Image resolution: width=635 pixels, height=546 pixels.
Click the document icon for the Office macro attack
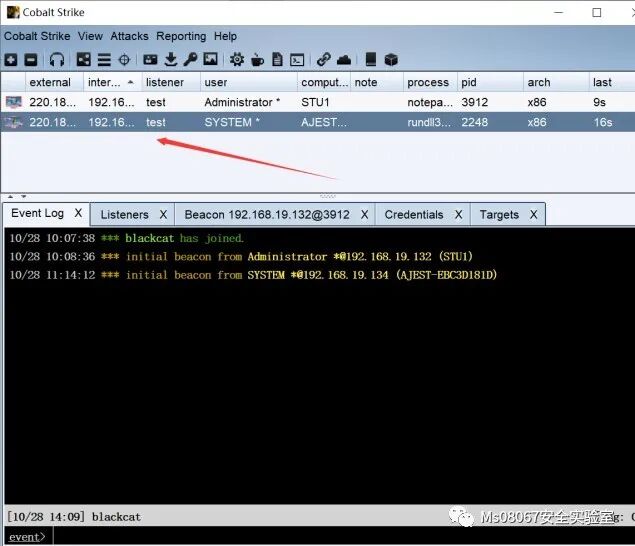pos(277,60)
